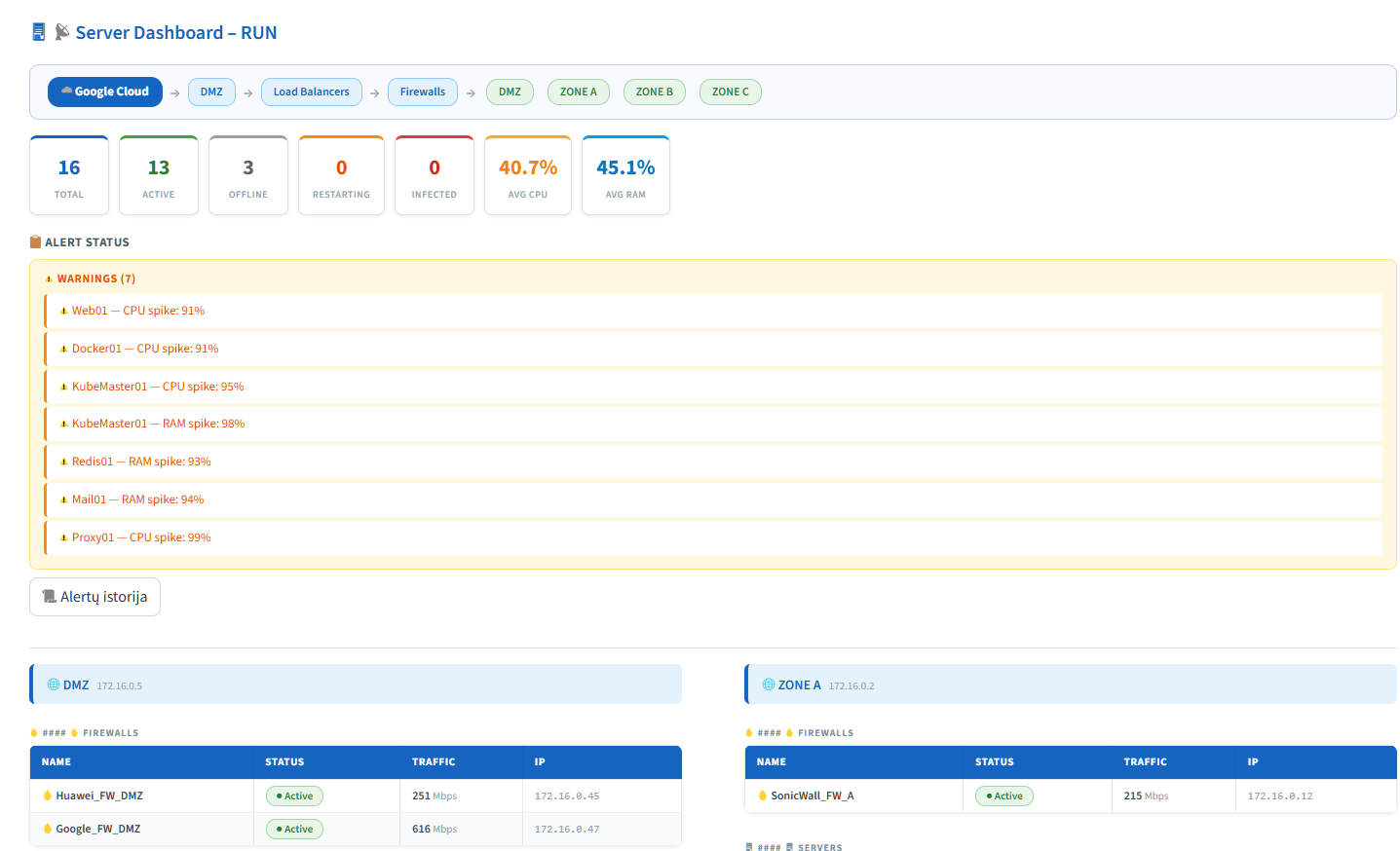Click Google_FW_DMZ firewall name
1400x851 pixels.
[98, 829]
